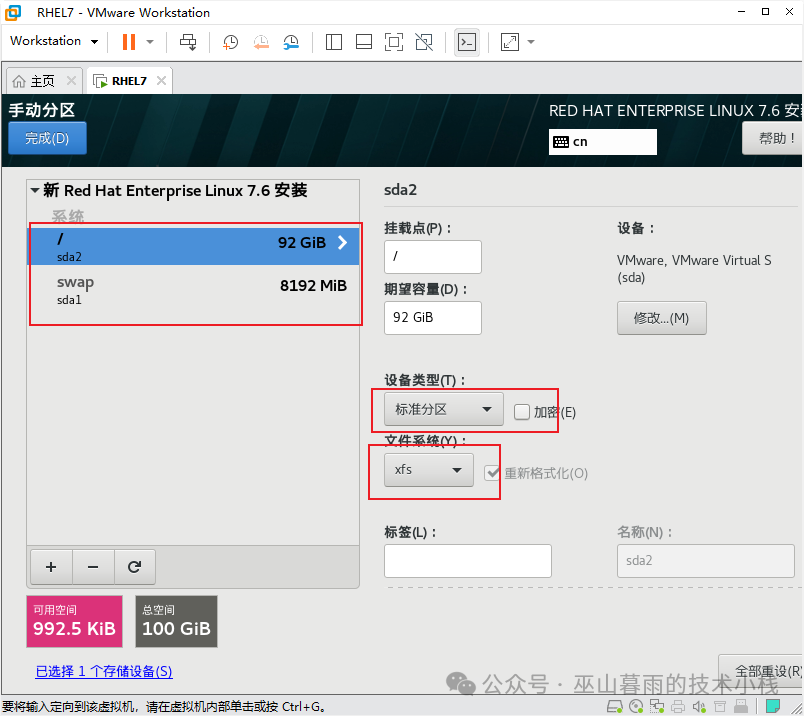Collapse the 新 Red Hat Enterprise Linux 7.6 安装 tree
This screenshot has height=716, width=804.
[35, 190]
